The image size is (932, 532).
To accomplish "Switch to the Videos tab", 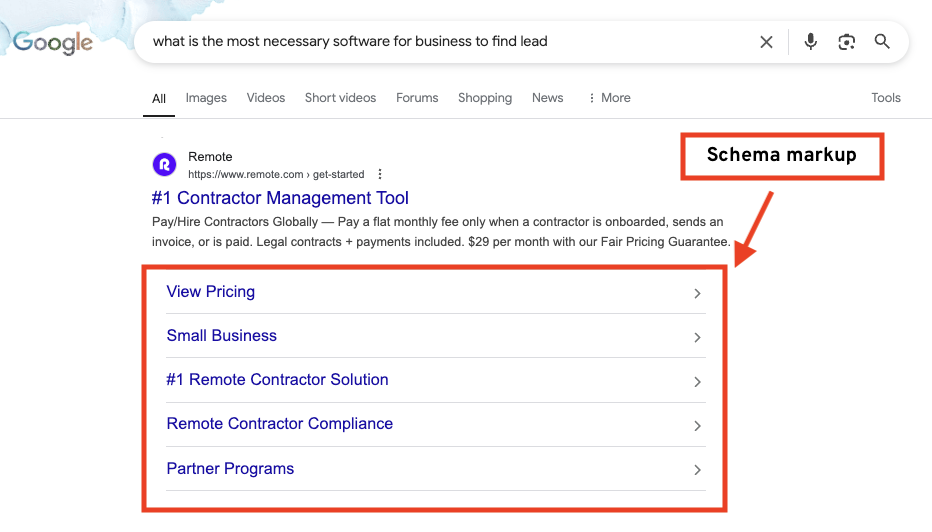I will pyautogui.click(x=266, y=98).
